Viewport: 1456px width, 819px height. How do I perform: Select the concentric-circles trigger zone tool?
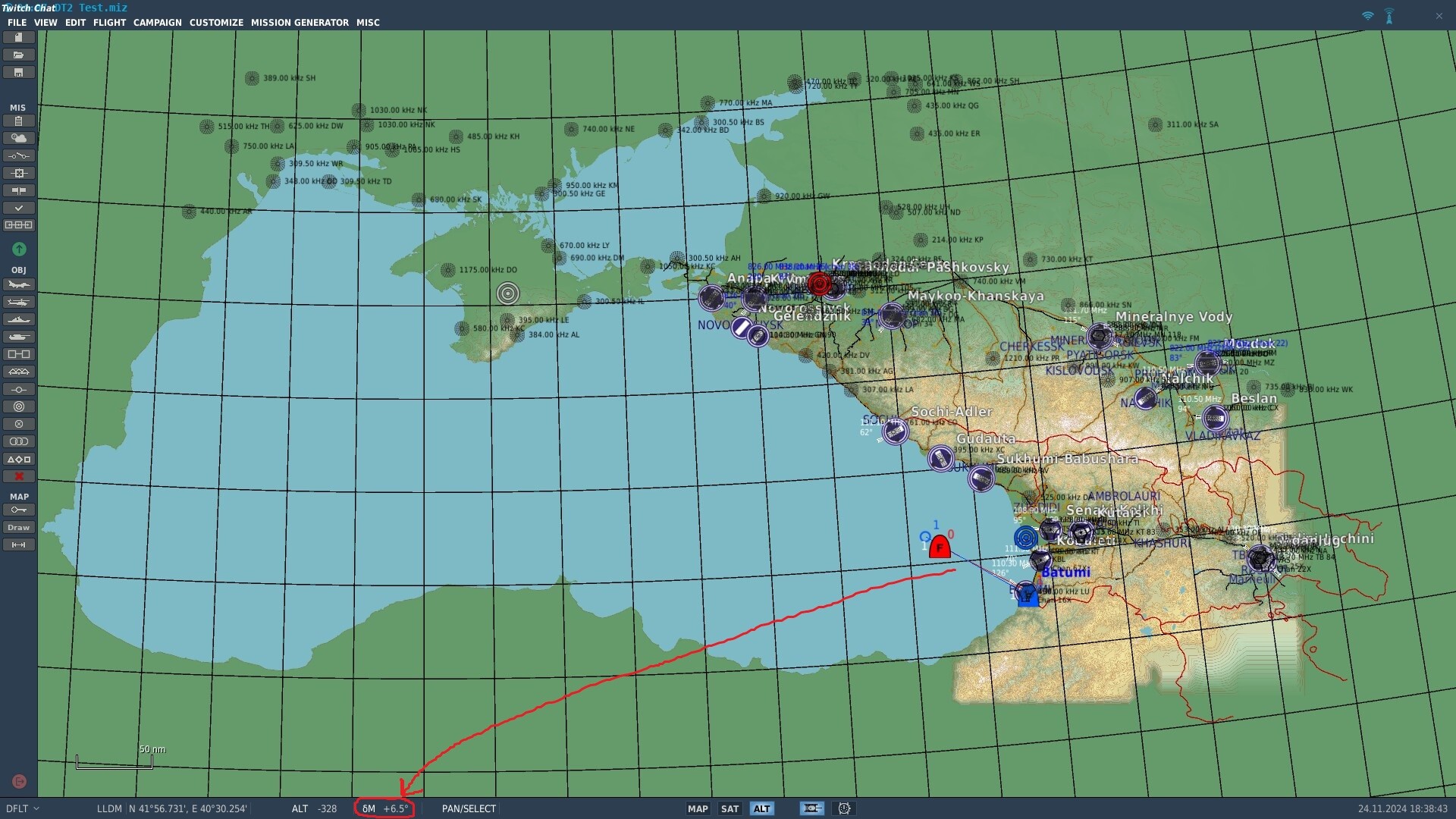pos(19,406)
